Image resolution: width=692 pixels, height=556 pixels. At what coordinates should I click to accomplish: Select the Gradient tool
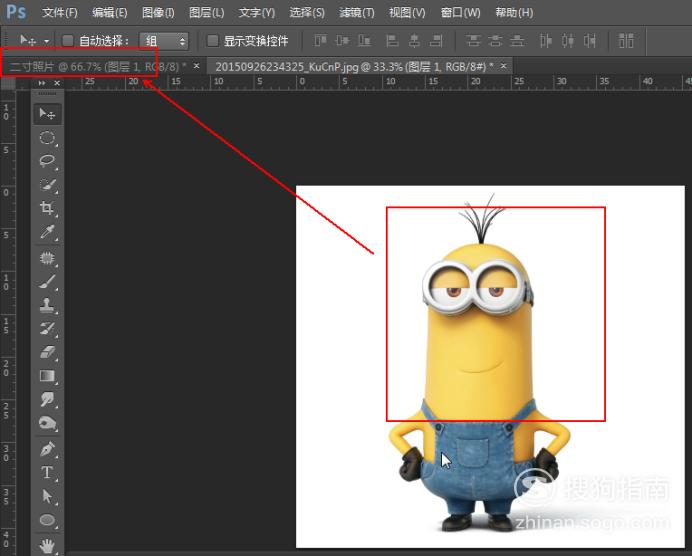47,376
